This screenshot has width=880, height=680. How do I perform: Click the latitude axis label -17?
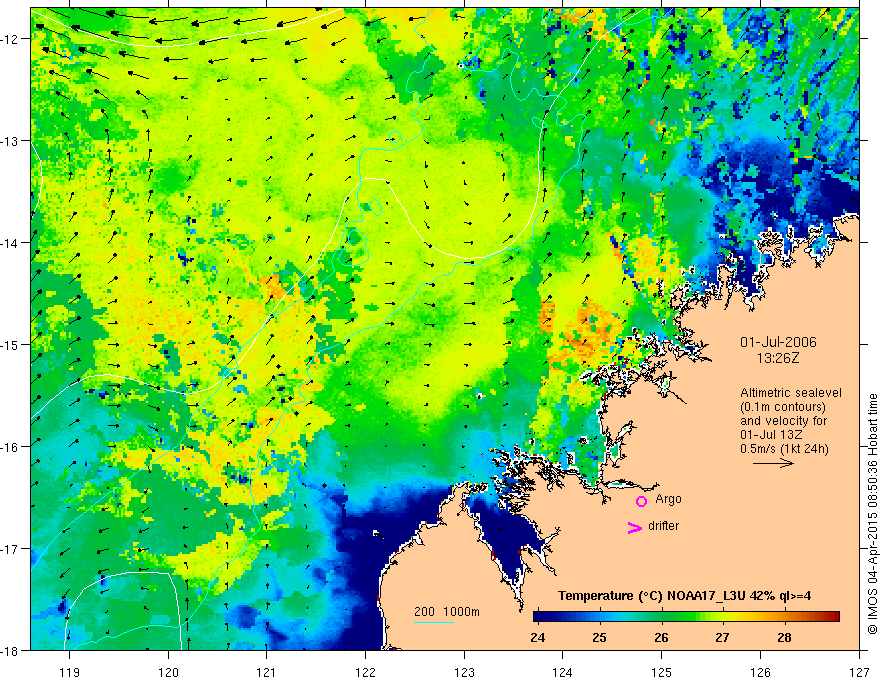click(11, 548)
